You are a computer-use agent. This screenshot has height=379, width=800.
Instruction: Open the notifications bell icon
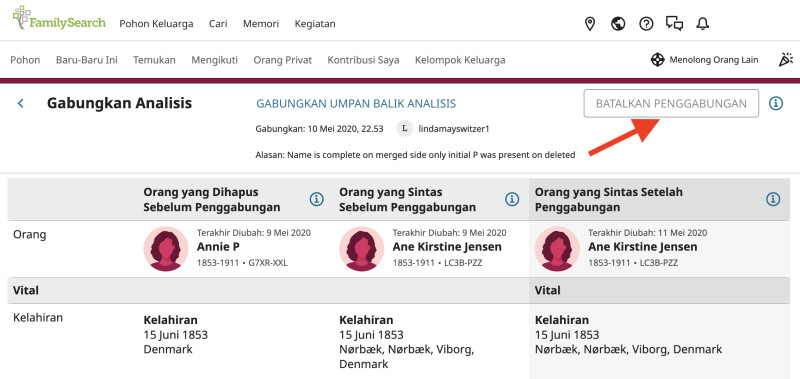pyautogui.click(x=703, y=23)
